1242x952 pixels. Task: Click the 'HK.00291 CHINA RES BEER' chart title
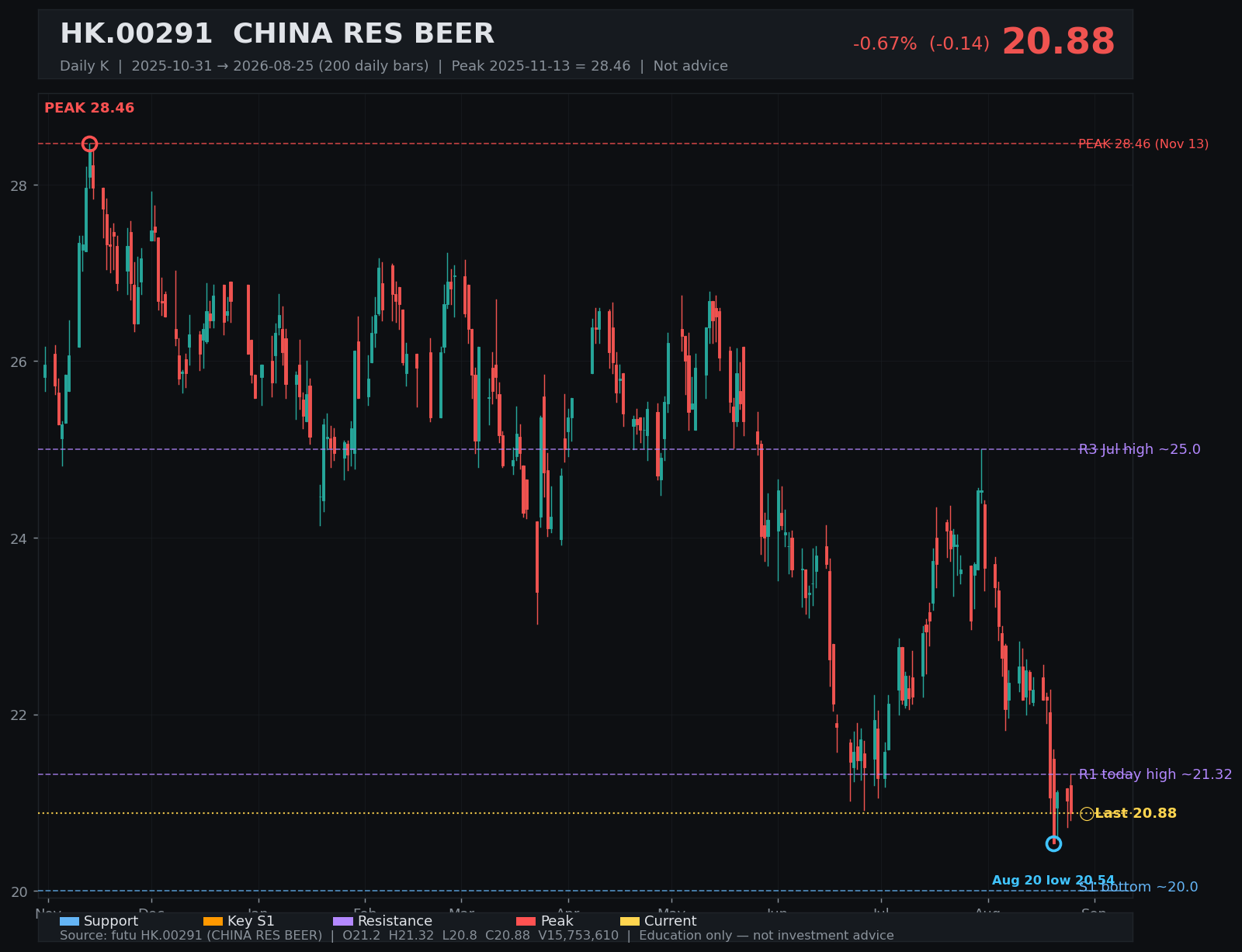point(277,33)
